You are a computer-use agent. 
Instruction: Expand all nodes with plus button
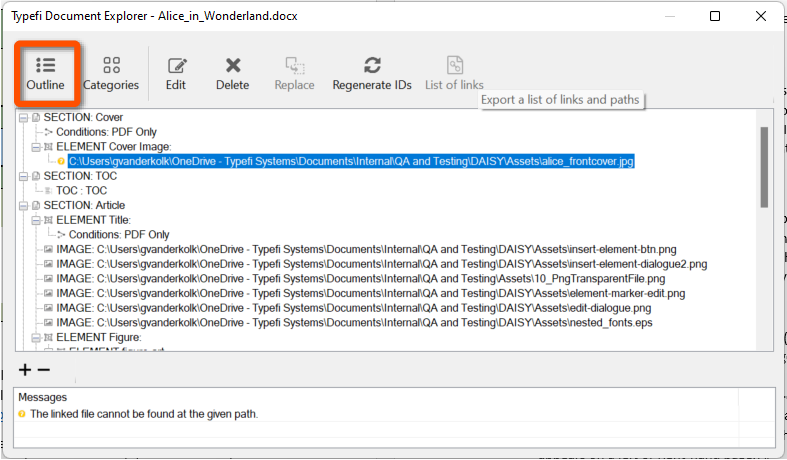tap(25, 370)
